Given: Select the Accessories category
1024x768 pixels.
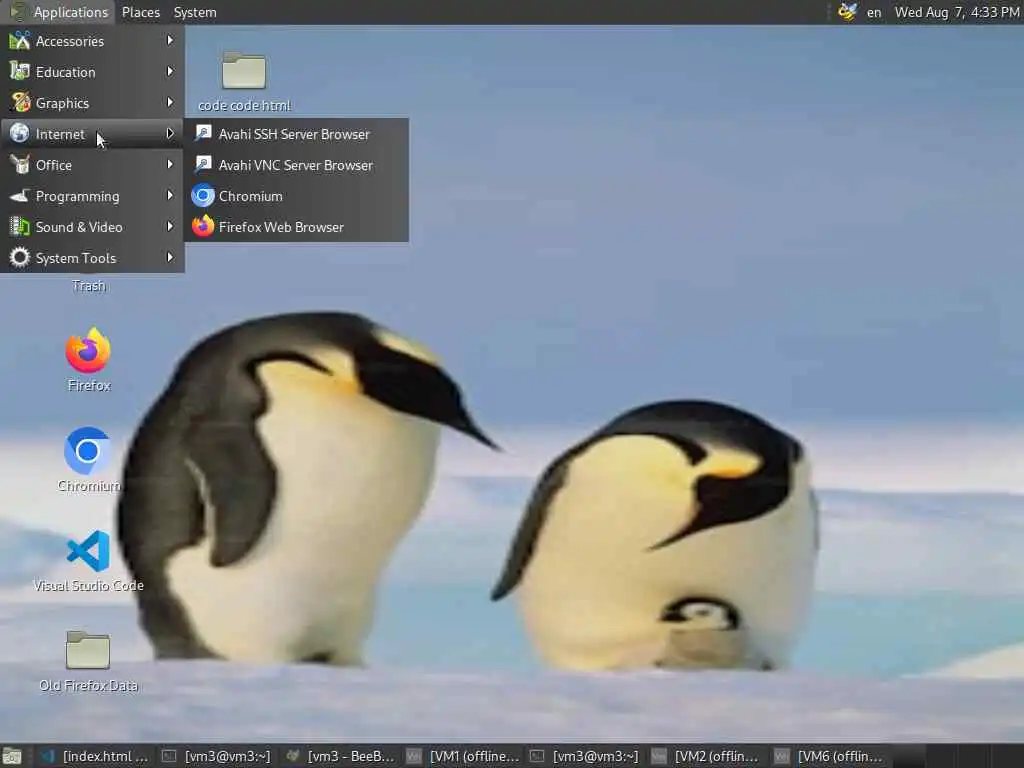Looking at the screenshot, I should 92,40.
